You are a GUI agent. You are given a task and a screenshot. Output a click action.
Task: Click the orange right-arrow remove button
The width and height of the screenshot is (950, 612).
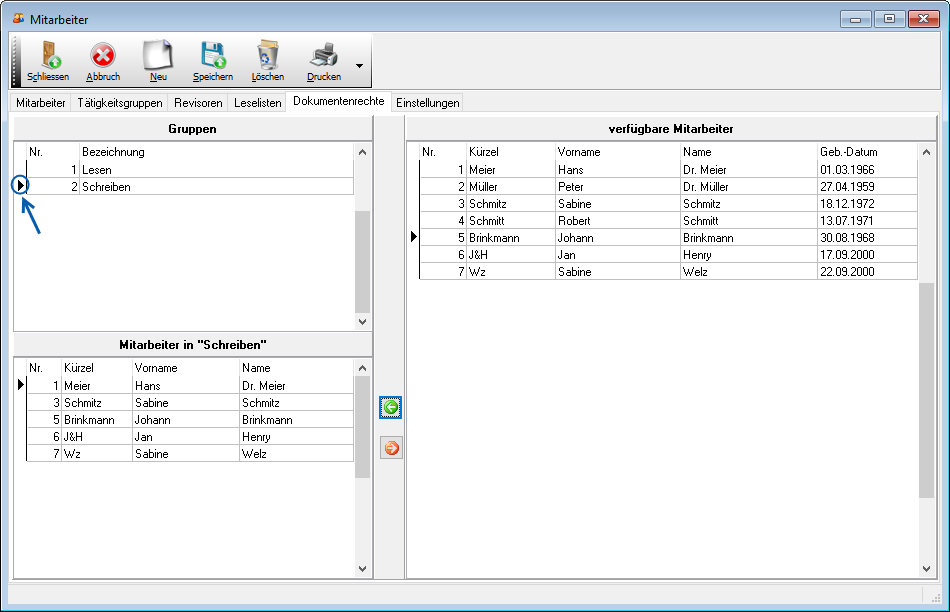click(x=391, y=448)
